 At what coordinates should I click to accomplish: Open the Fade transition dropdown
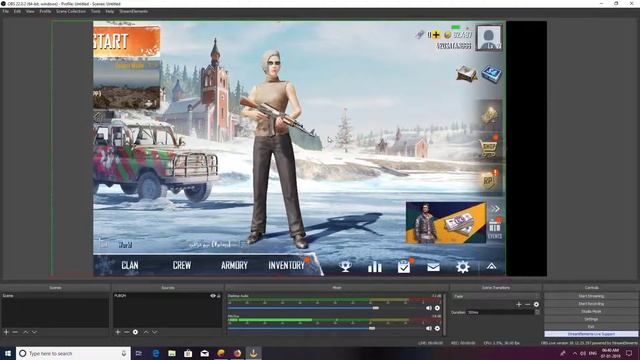(x=496, y=296)
